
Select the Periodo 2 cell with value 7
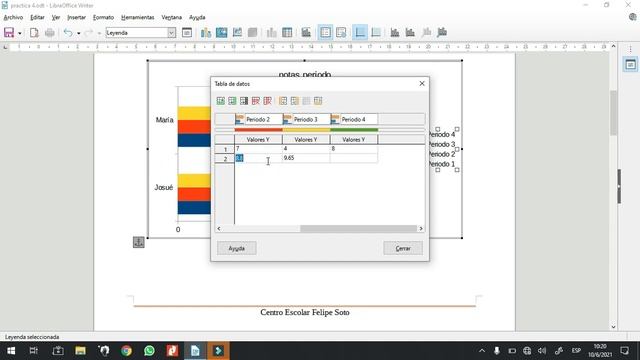[x=258, y=149]
